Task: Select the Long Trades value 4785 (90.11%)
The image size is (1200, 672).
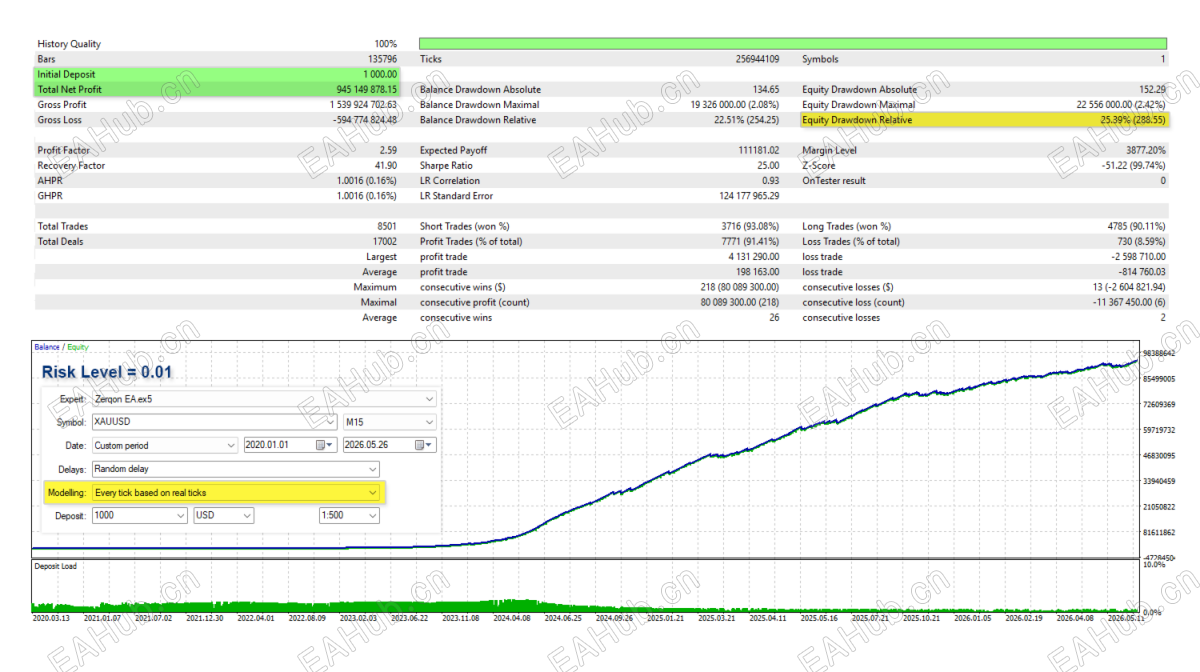Action: pyautogui.click(x=1135, y=226)
